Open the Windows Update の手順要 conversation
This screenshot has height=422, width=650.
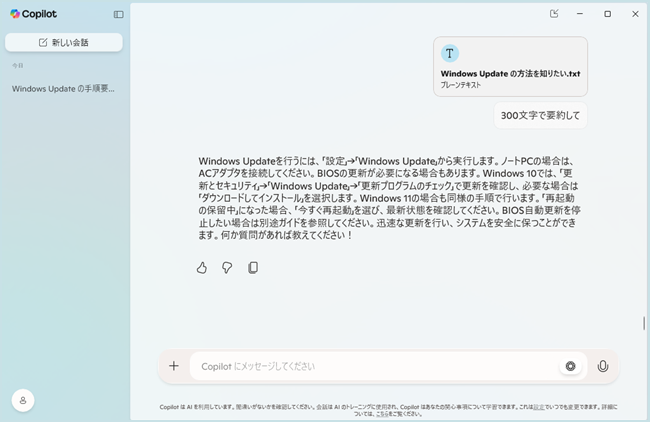pos(63,88)
